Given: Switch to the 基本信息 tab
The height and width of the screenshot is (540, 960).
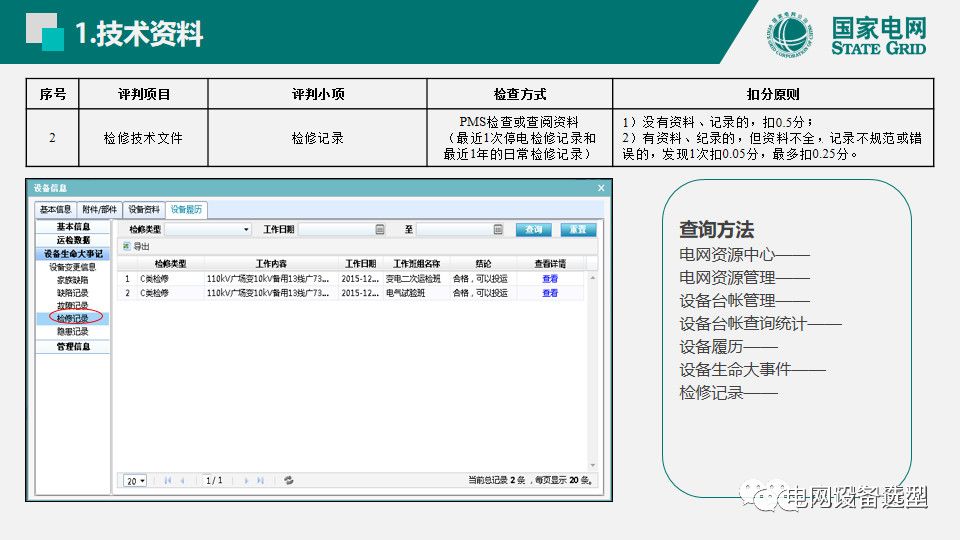Looking at the screenshot, I should click(56, 210).
